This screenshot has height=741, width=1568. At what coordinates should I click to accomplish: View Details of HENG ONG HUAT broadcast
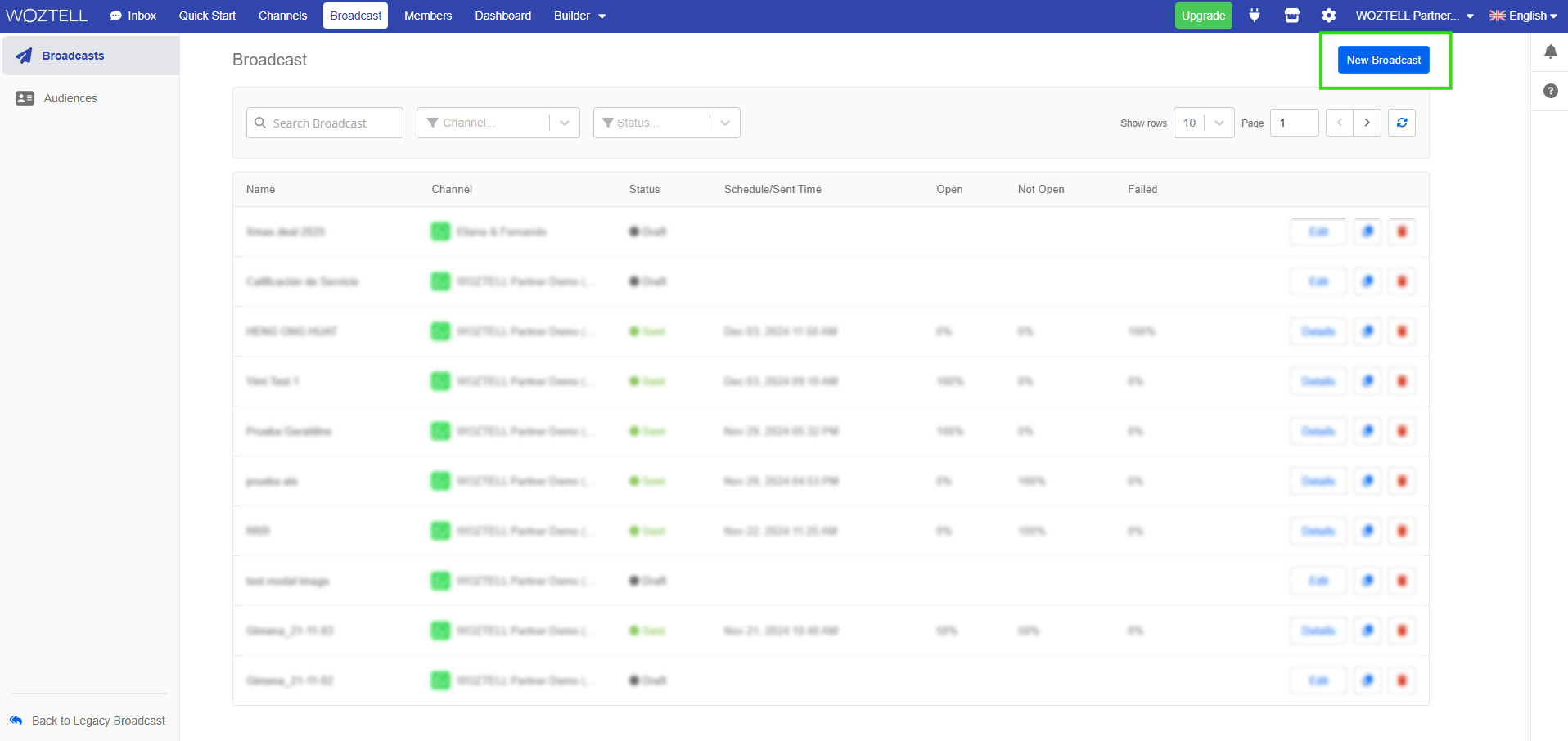coord(1318,331)
